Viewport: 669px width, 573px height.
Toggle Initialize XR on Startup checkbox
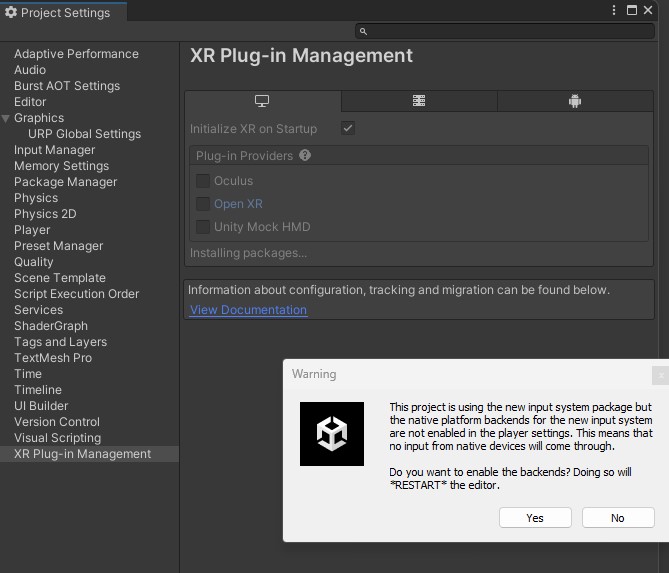point(348,128)
